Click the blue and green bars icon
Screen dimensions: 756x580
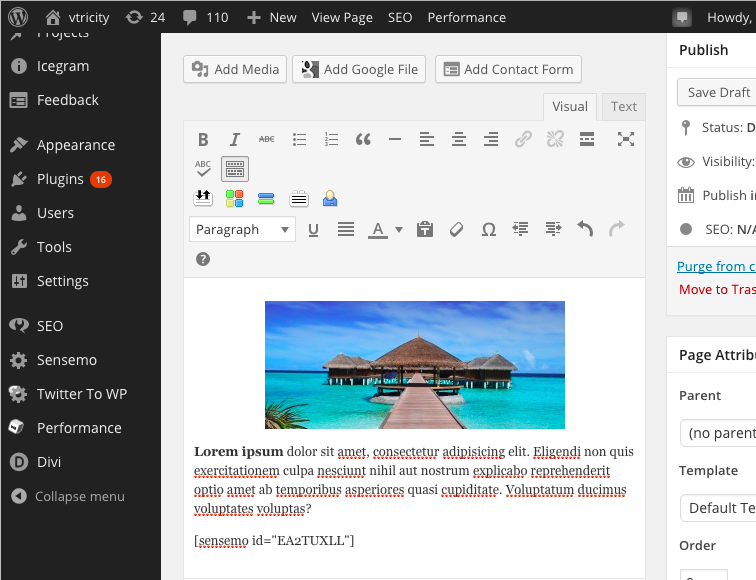[266, 198]
